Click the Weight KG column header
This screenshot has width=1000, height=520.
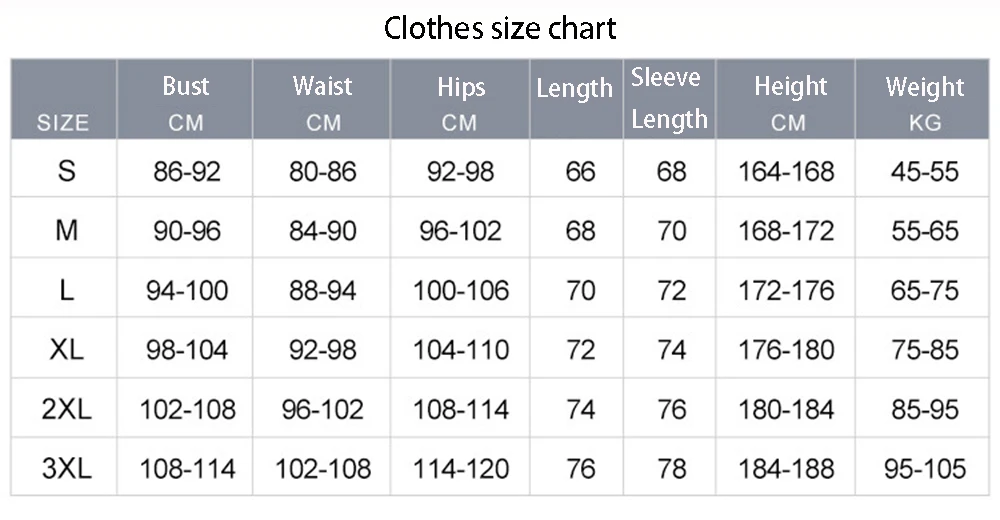click(x=925, y=102)
